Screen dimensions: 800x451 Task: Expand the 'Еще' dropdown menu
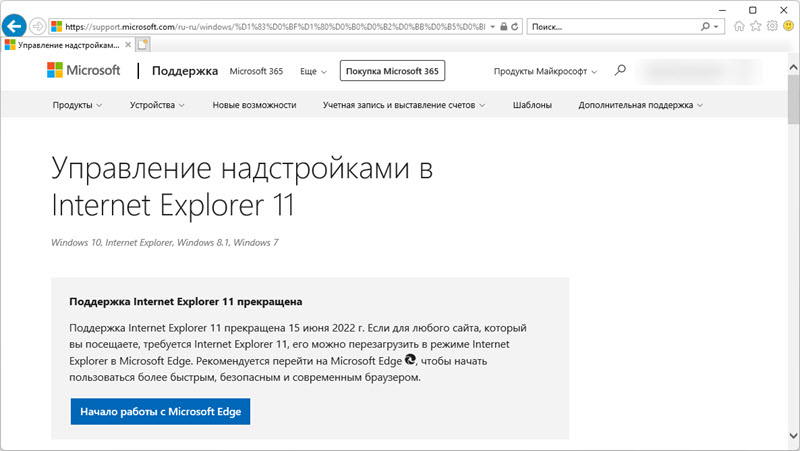click(x=314, y=72)
